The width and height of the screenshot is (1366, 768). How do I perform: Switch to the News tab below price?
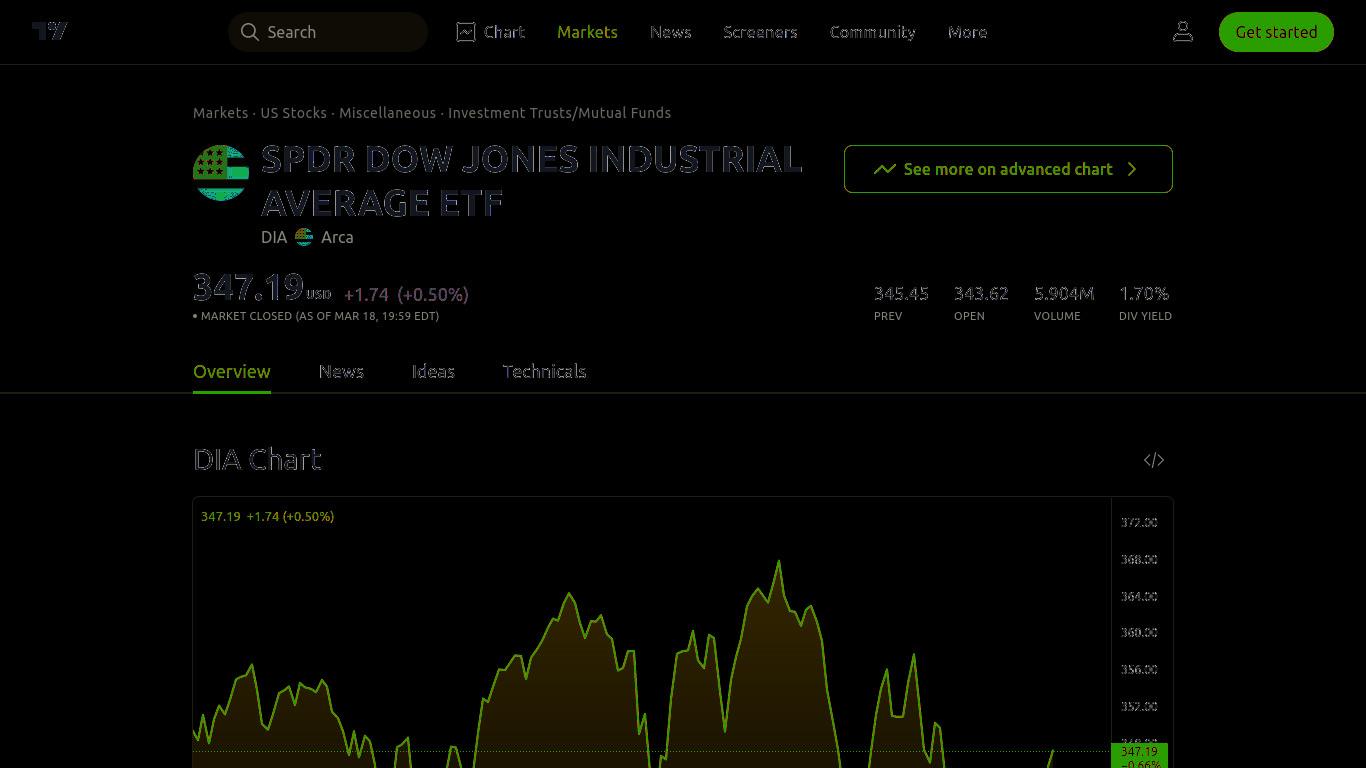click(x=341, y=371)
